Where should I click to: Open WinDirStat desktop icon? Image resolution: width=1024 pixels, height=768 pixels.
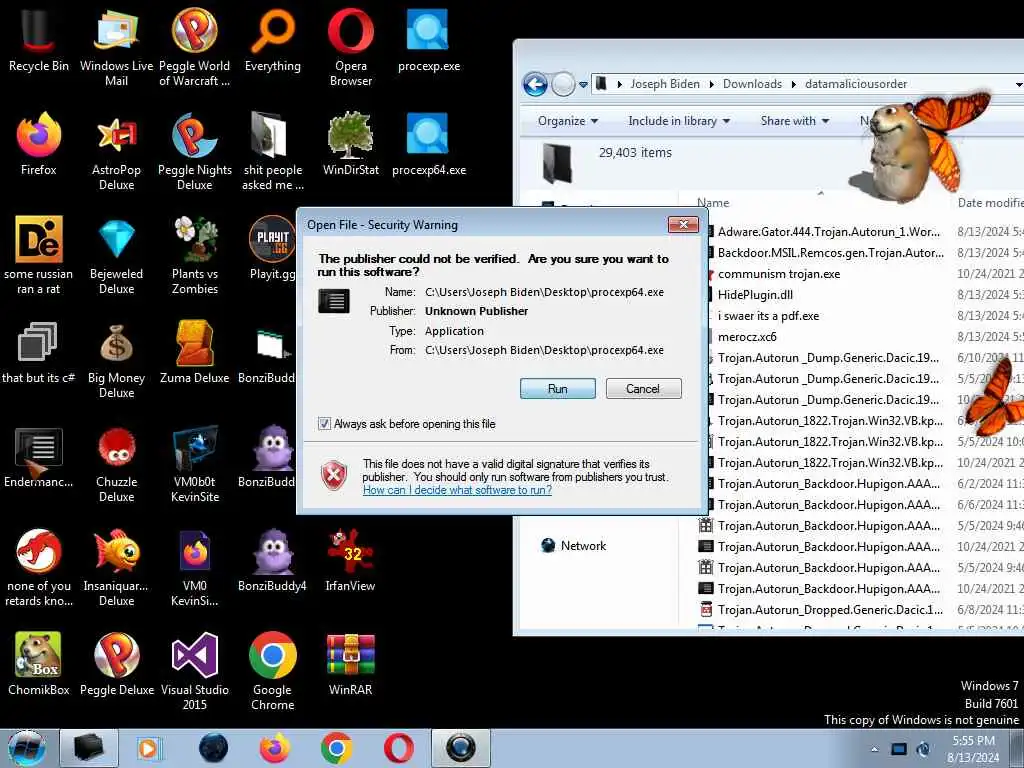tap(351, 144)
